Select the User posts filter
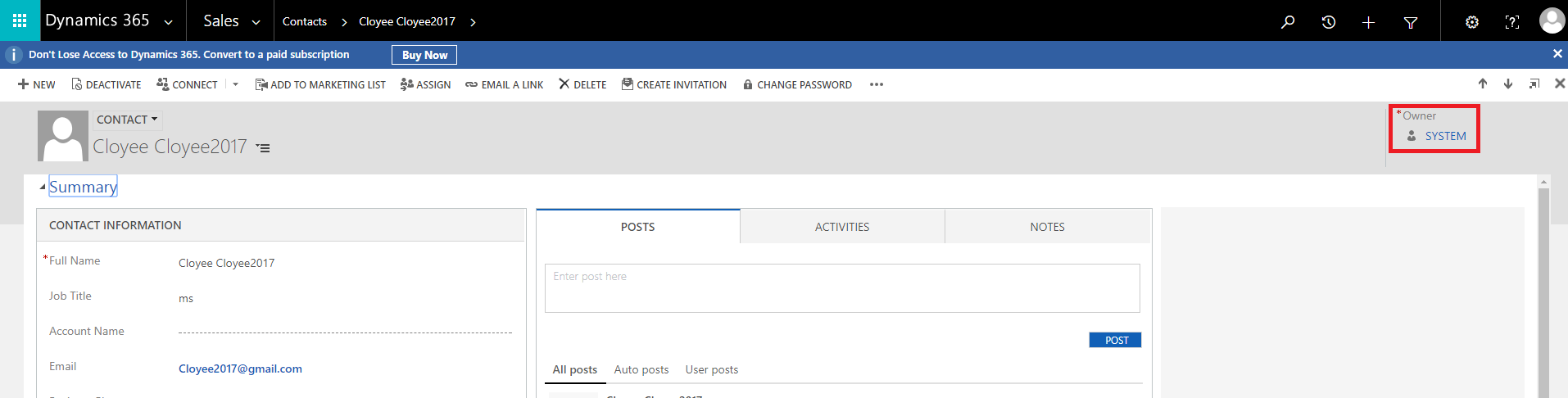Viewport: 1568px width, 398px height. pyautogui.click(x=712, y=369)
